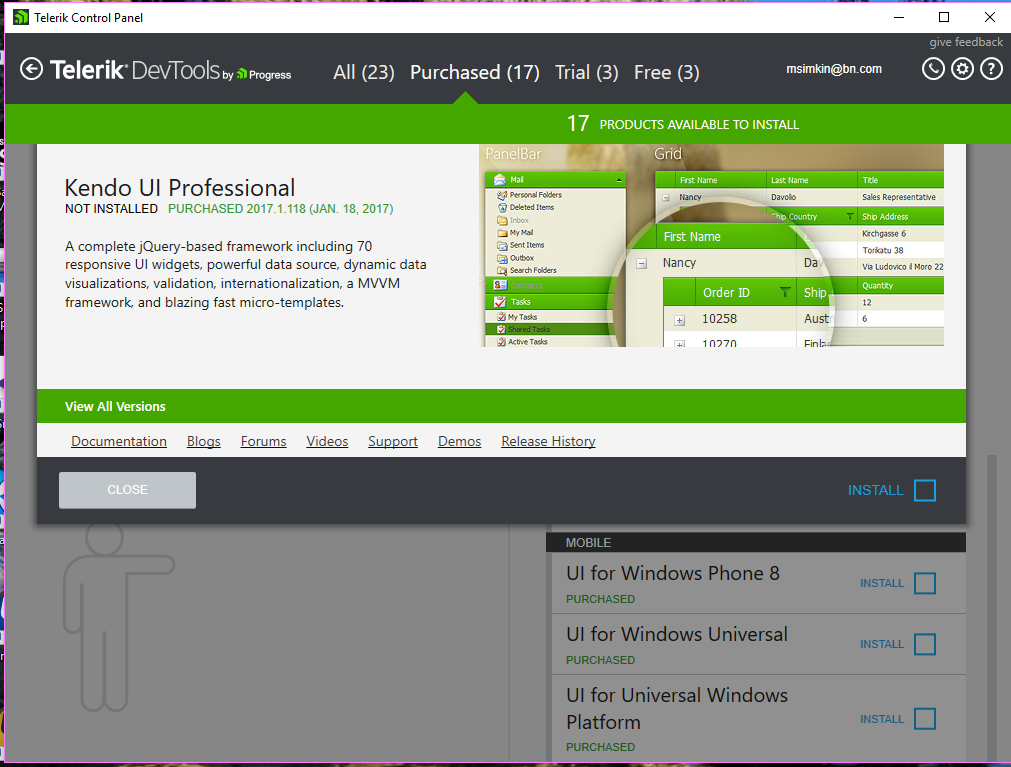Open the Documentation link
The width and height of the screenshot is (1011, 767).
(119, 442)
